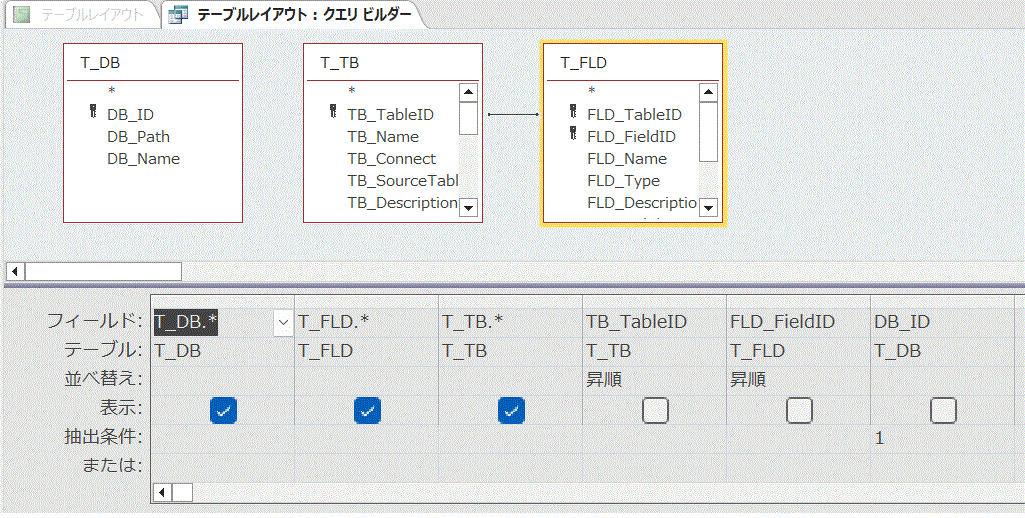
Task: Uncheck the show box for T_FLD.* column
Action: (x=367, y=409)
